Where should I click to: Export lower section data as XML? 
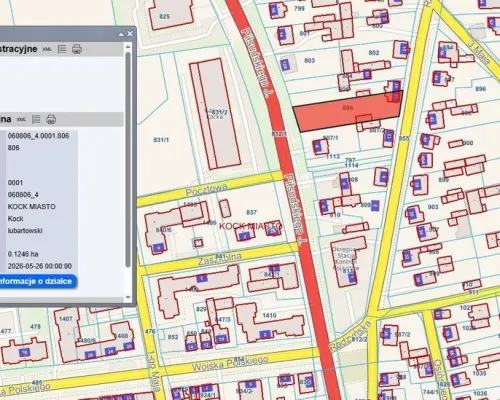coord(21,119)
